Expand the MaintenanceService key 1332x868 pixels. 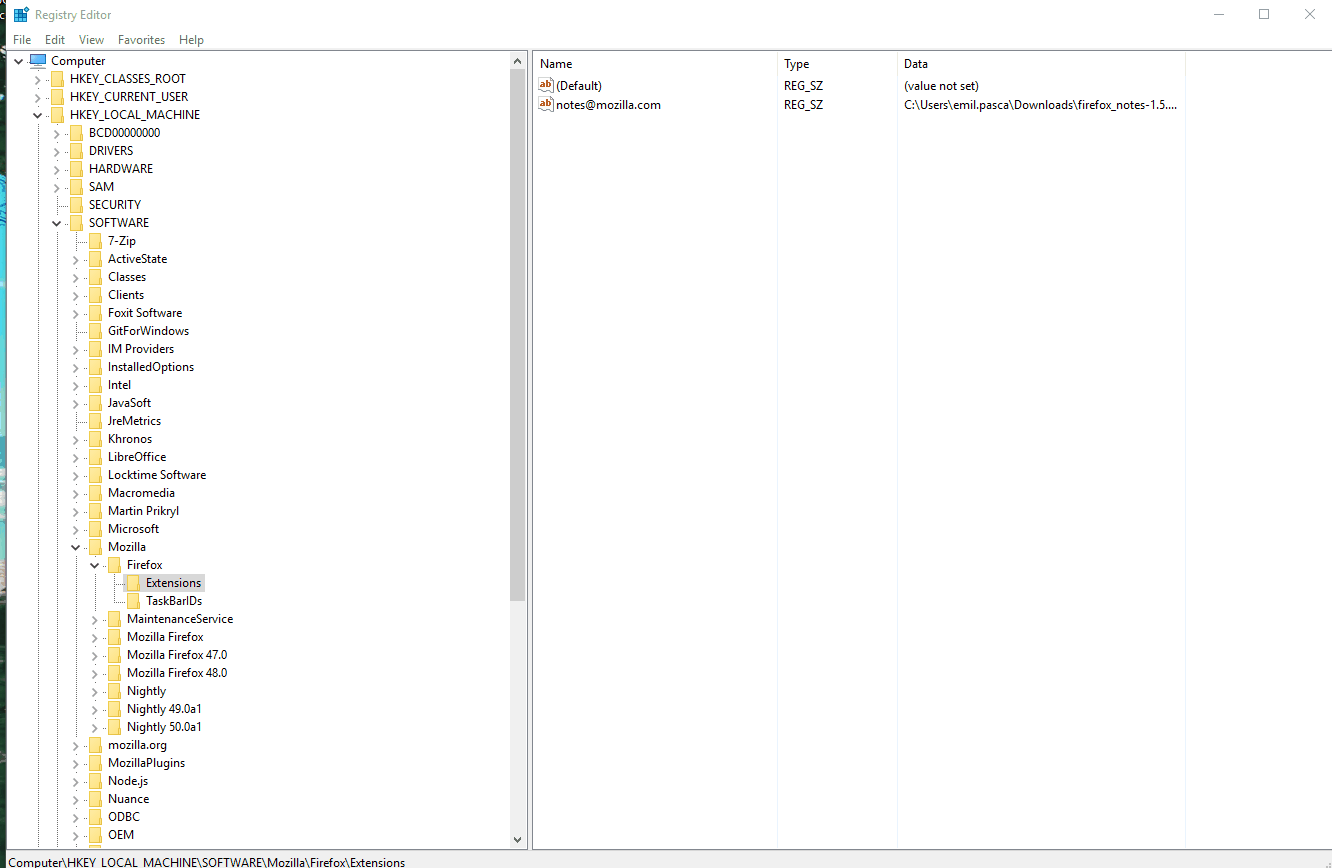pos(95,619)
